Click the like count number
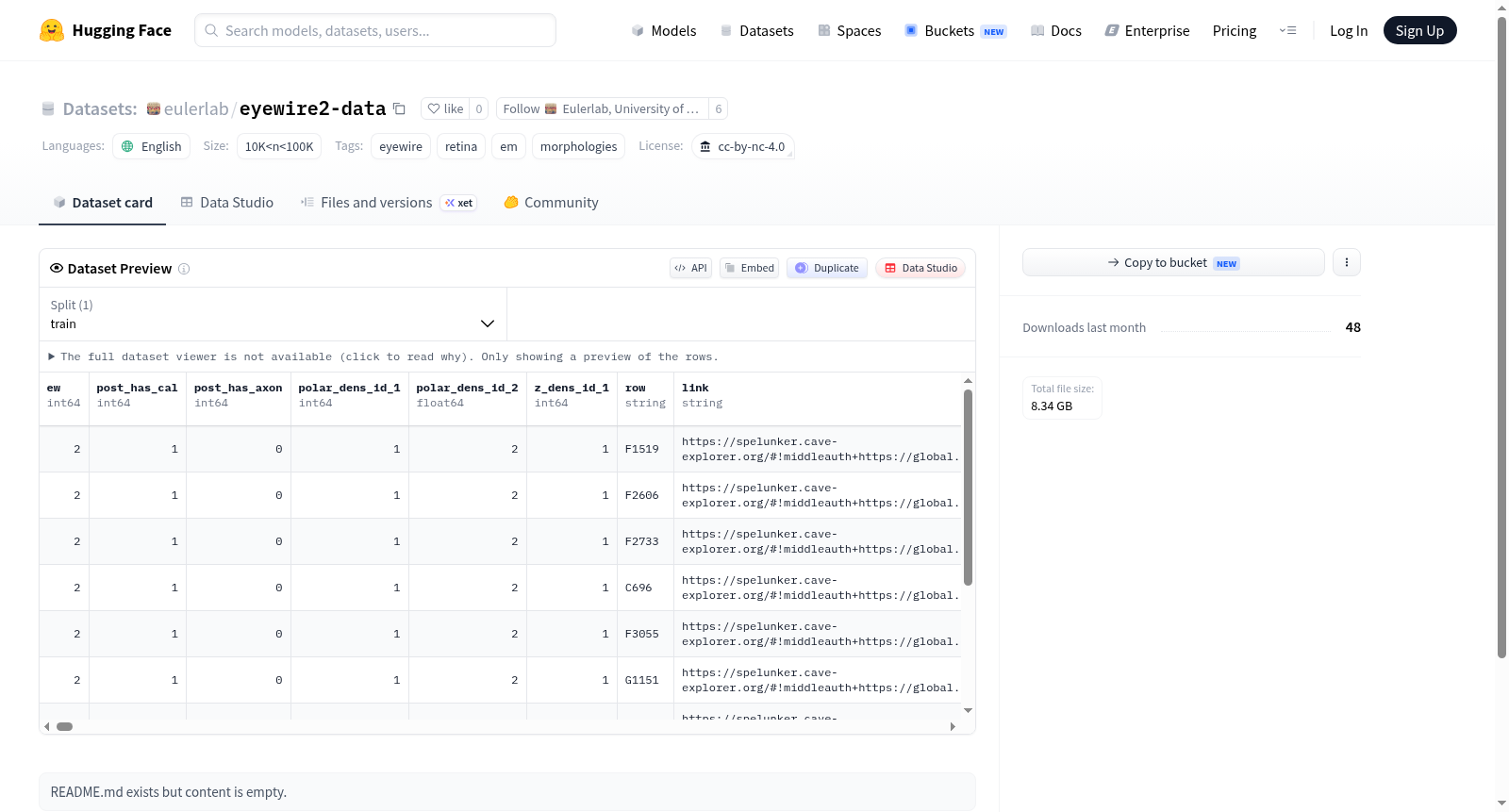Screen dimensions: 1509x812 point(479,108)
